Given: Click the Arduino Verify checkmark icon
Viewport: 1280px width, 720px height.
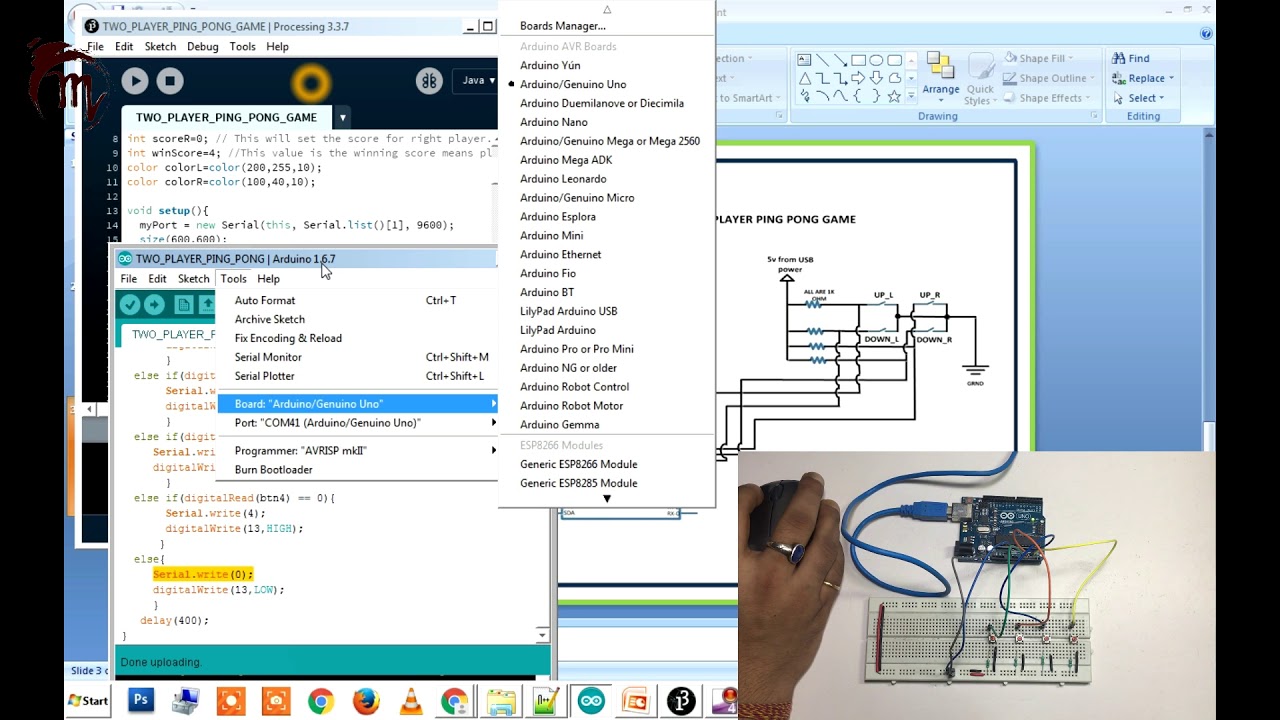Looking at the screenshot, I should pos(130,305).
